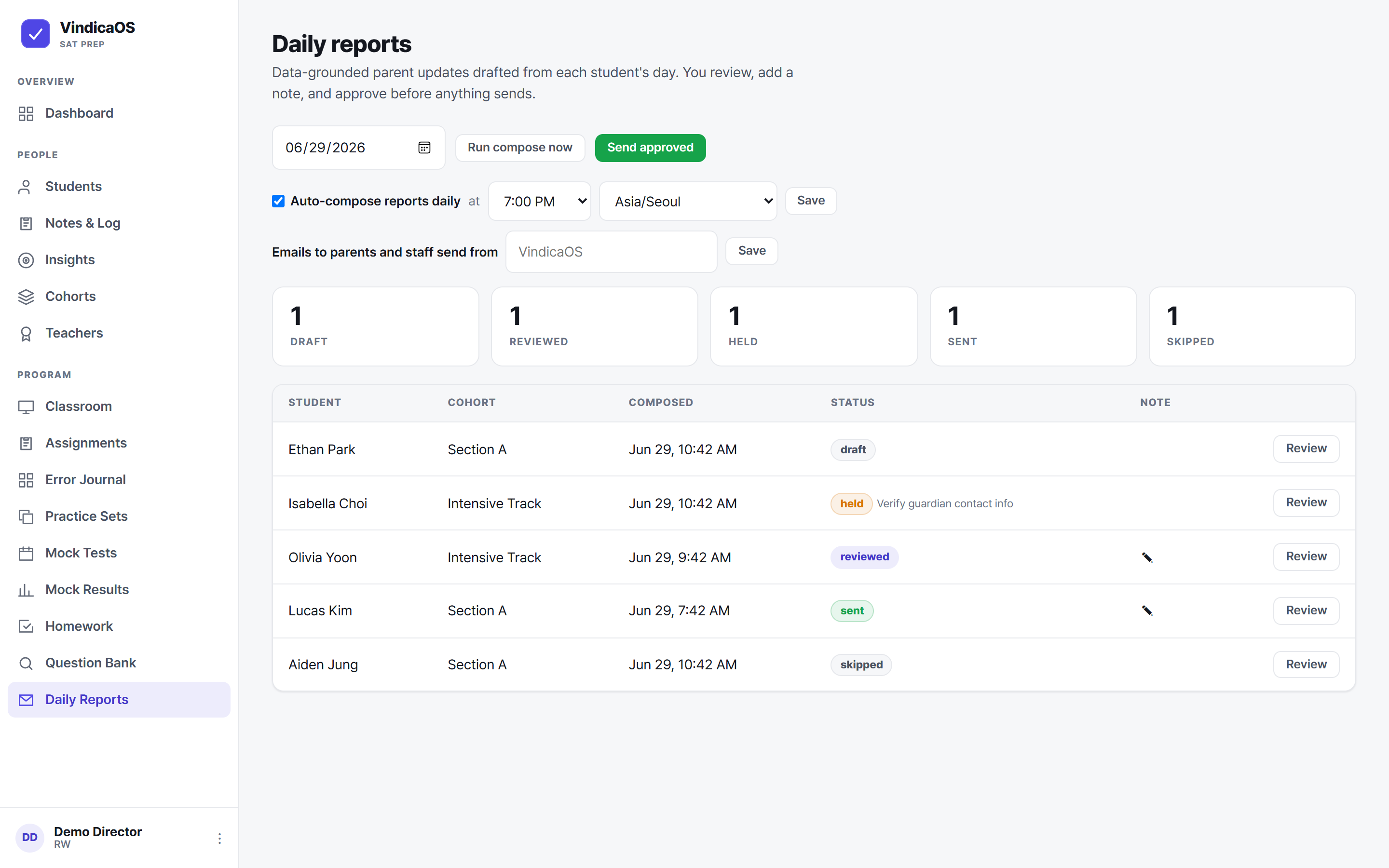Save the auto-compose schedule settings
Viewport: 1389px width, 868px height.
tap(811, 201)
